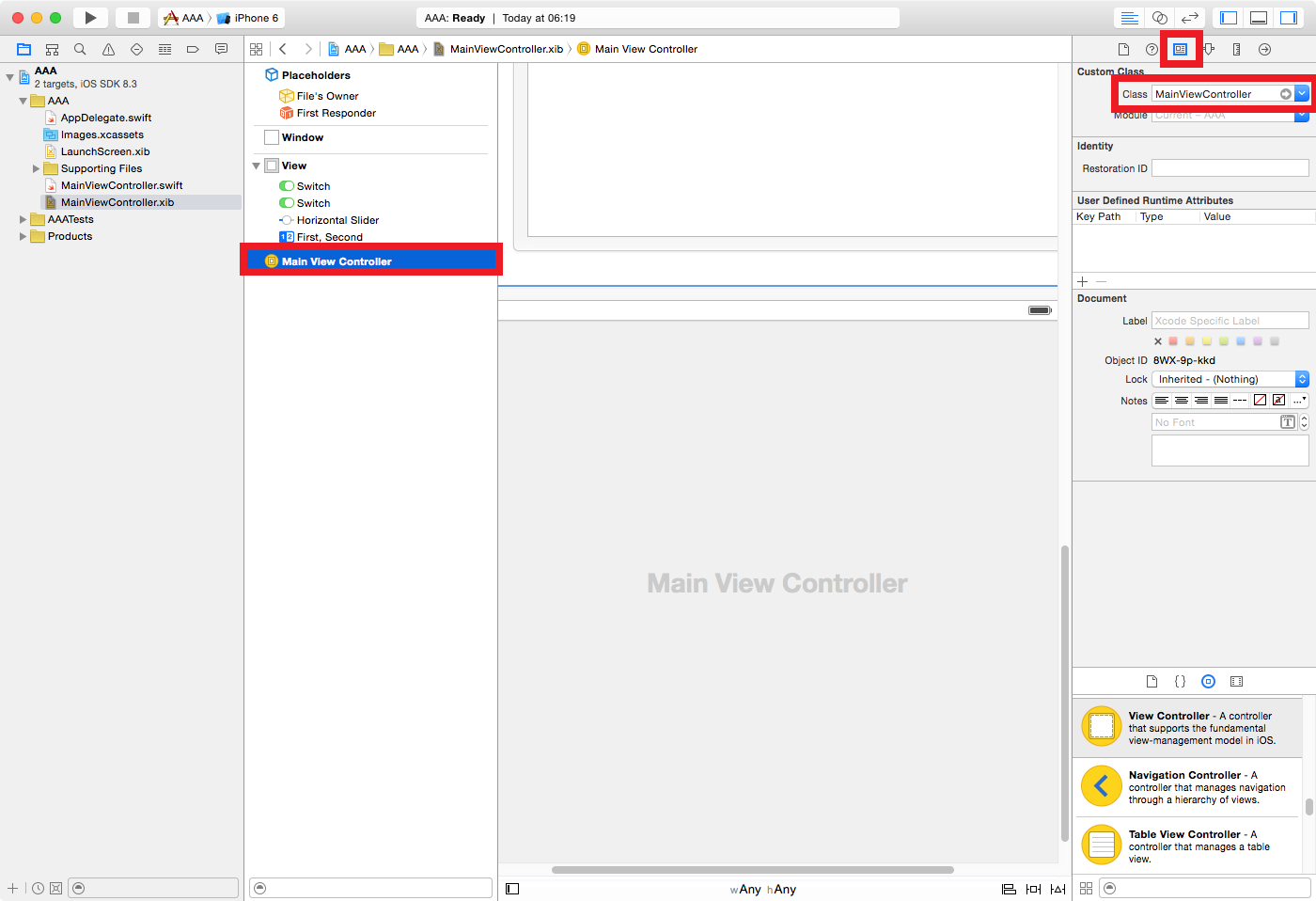This screenshot has height=901, width=1316.
Task: Expand the Products group
Action: (23, 236)
